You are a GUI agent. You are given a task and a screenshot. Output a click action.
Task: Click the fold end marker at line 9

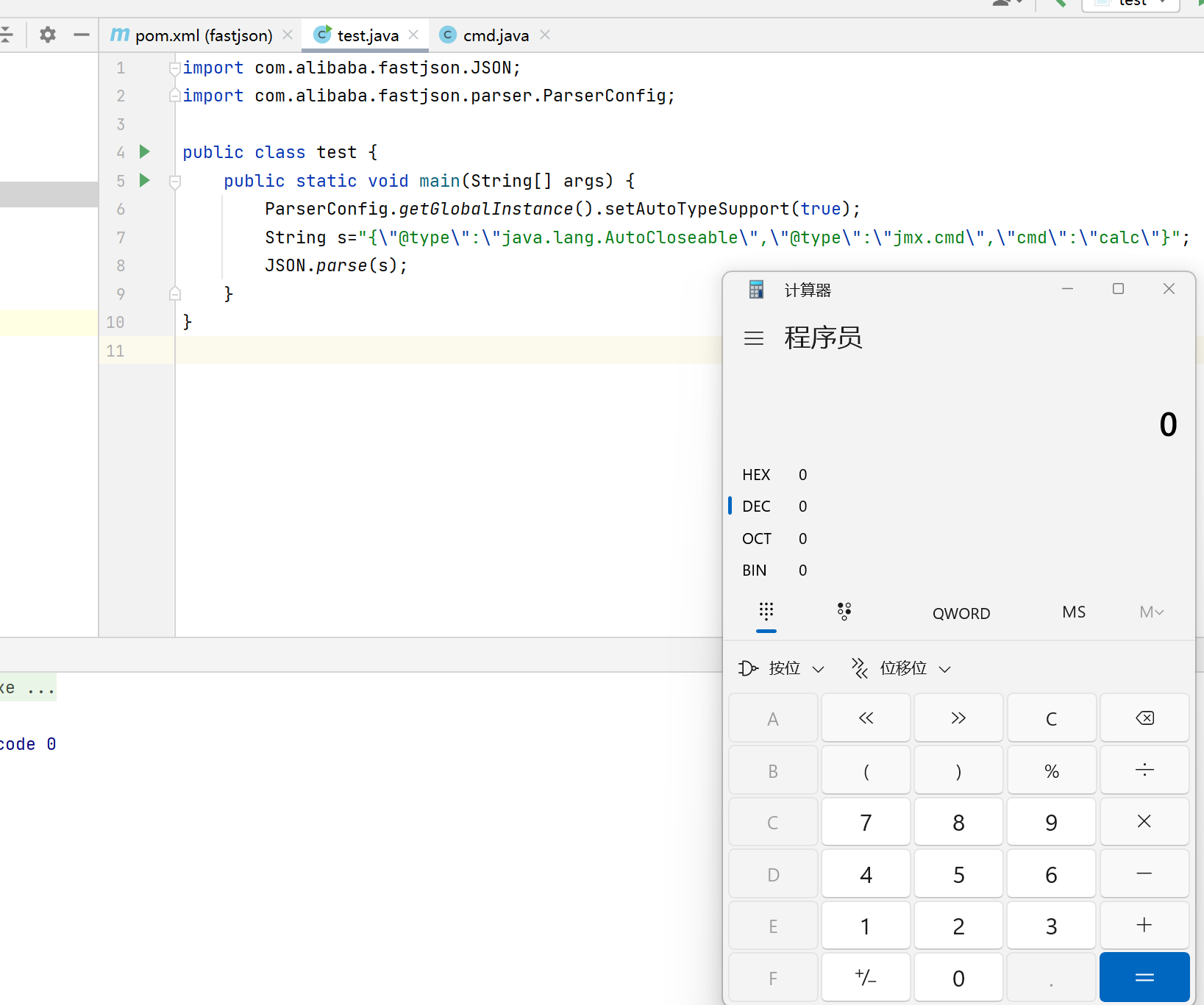click(175, 293)
